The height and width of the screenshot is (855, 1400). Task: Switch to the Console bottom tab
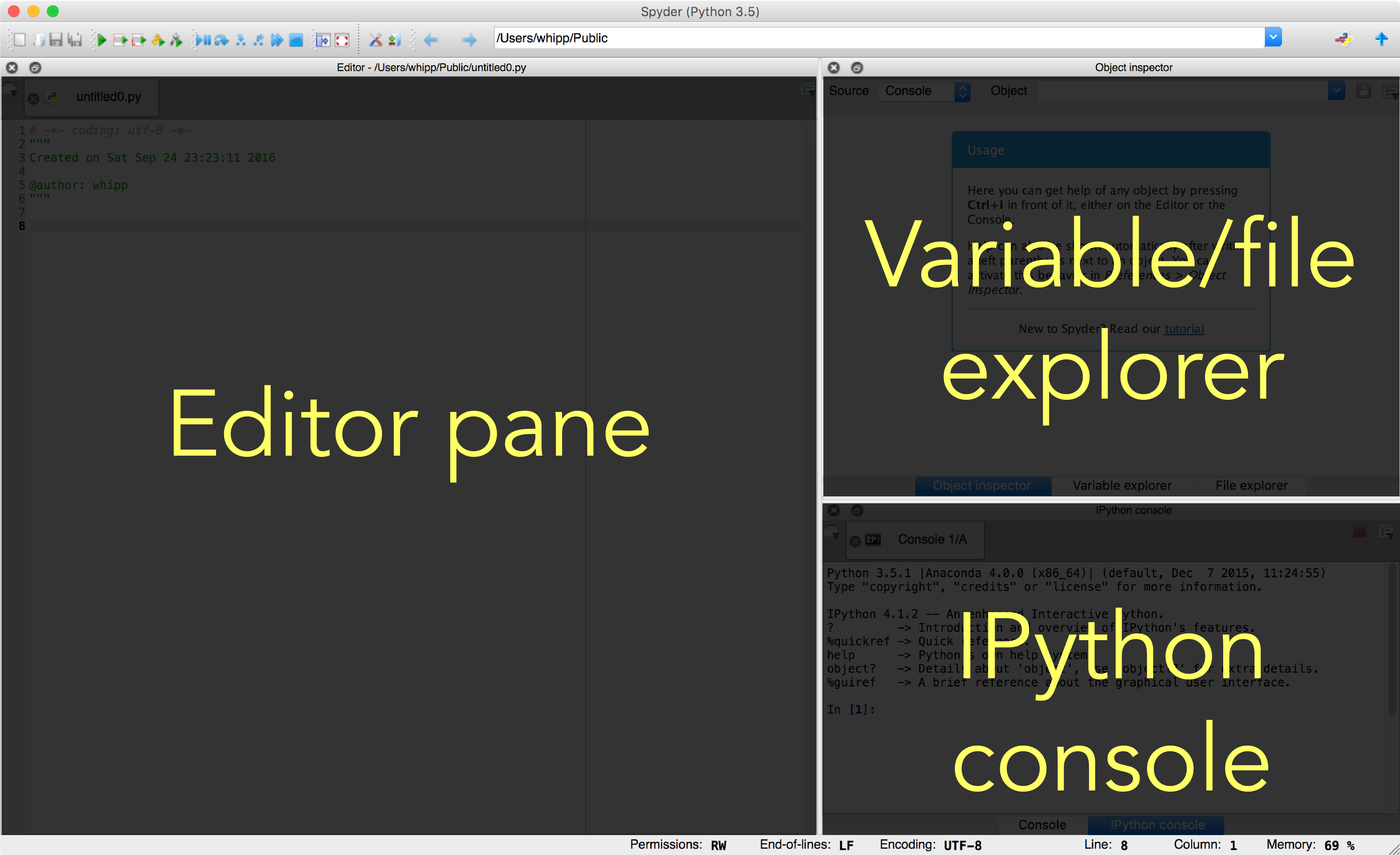(1042, 825)
